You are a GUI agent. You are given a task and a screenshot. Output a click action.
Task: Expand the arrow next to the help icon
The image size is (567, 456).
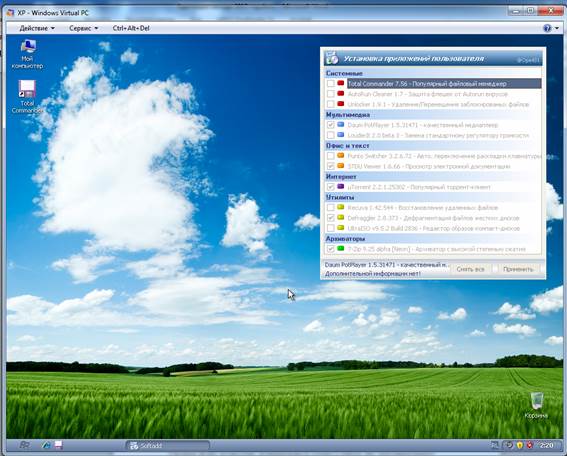click(557, 28)
